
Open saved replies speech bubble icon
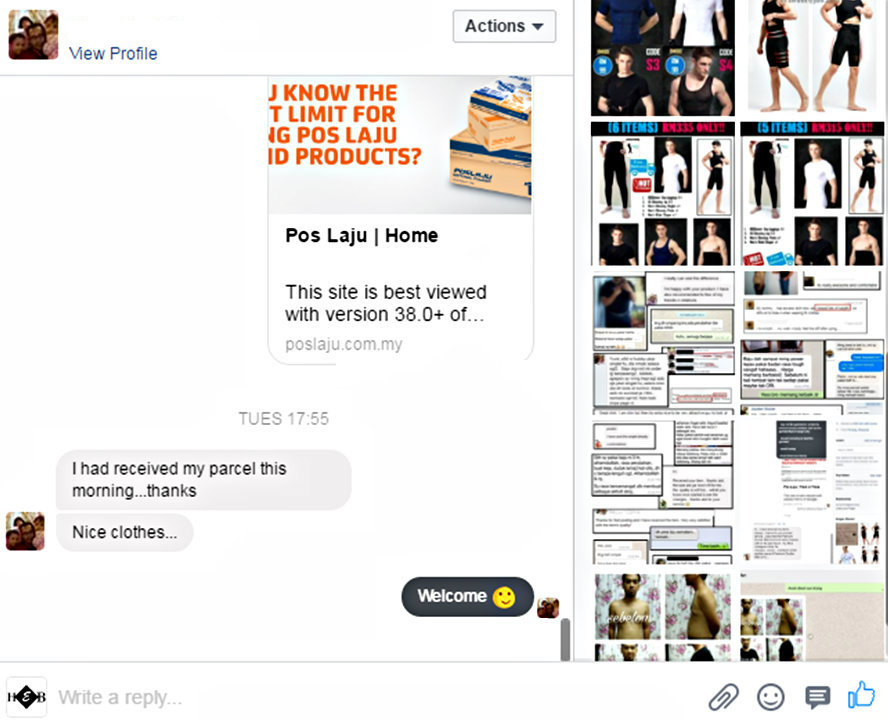click(817, 697)
